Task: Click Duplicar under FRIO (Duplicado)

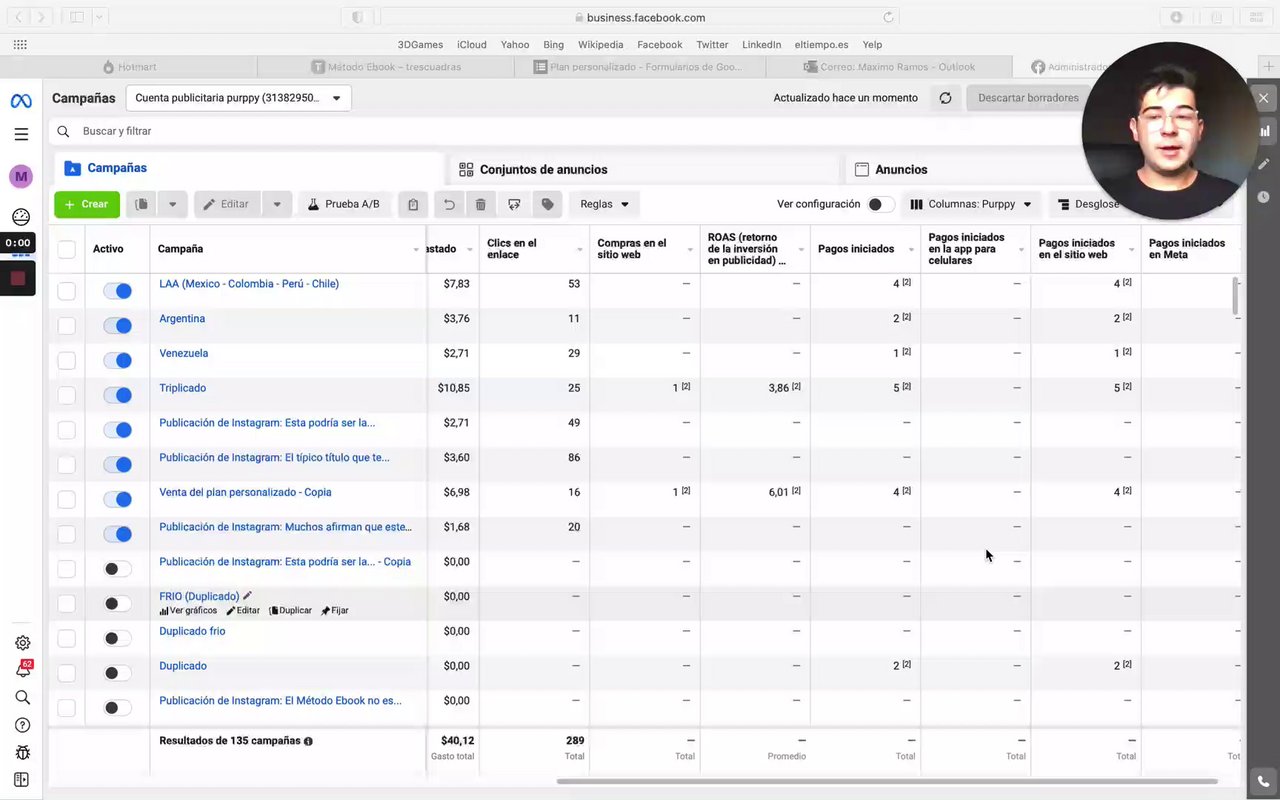Action: pos(290,611)
